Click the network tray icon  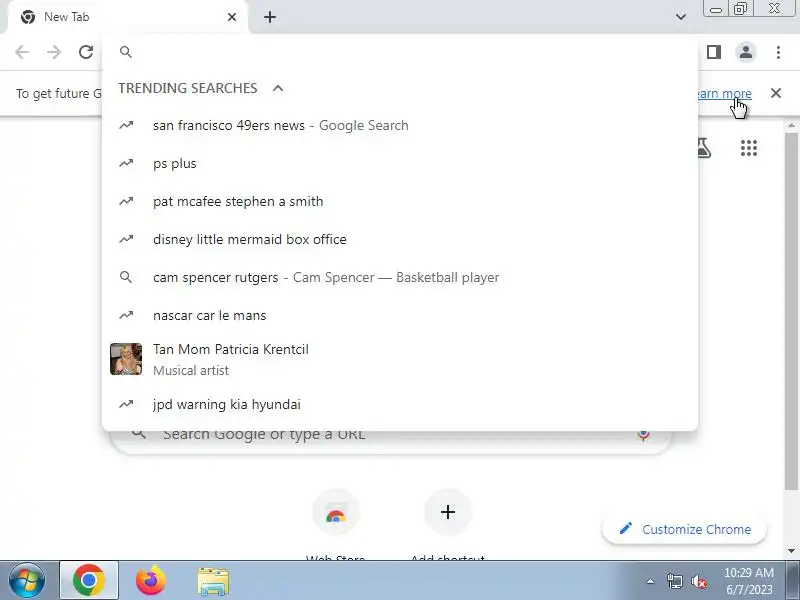[674, 581]
